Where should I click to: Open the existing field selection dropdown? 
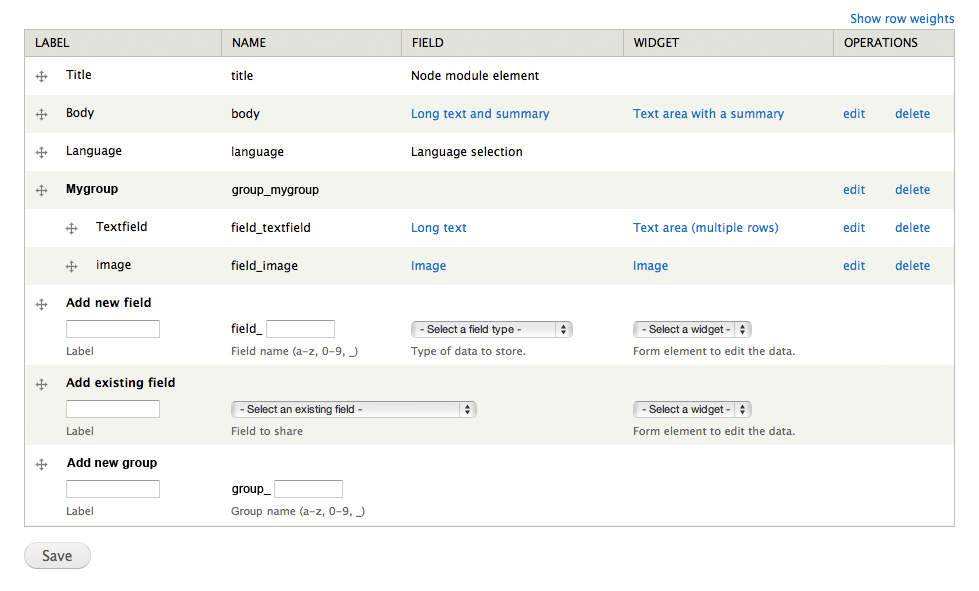[x=354, y=409]
